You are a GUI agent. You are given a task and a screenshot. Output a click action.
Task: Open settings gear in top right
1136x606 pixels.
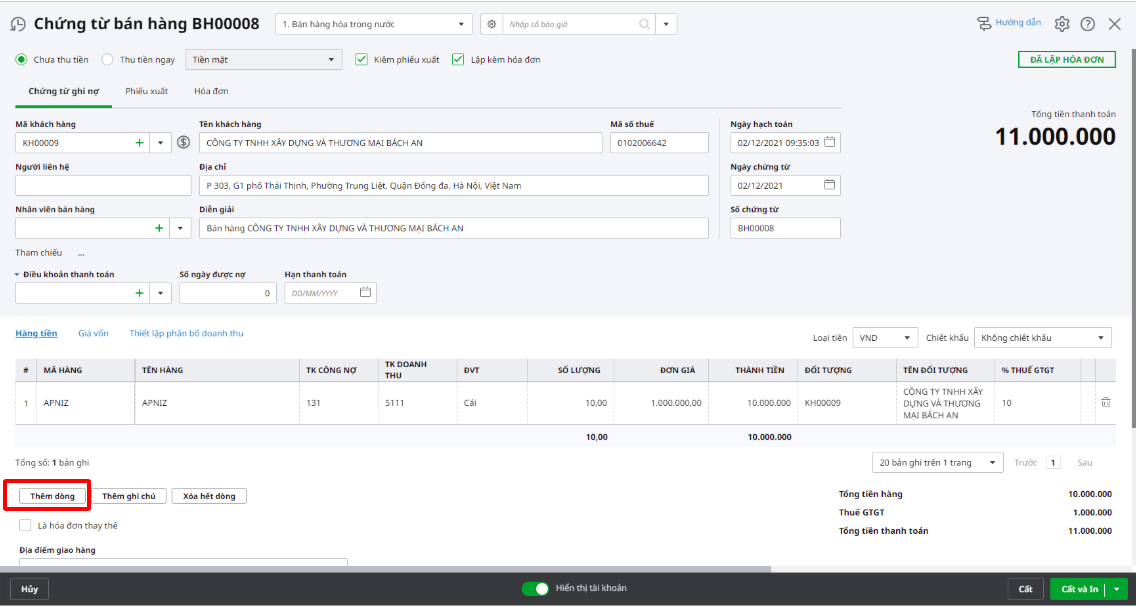pos(1062,24)
